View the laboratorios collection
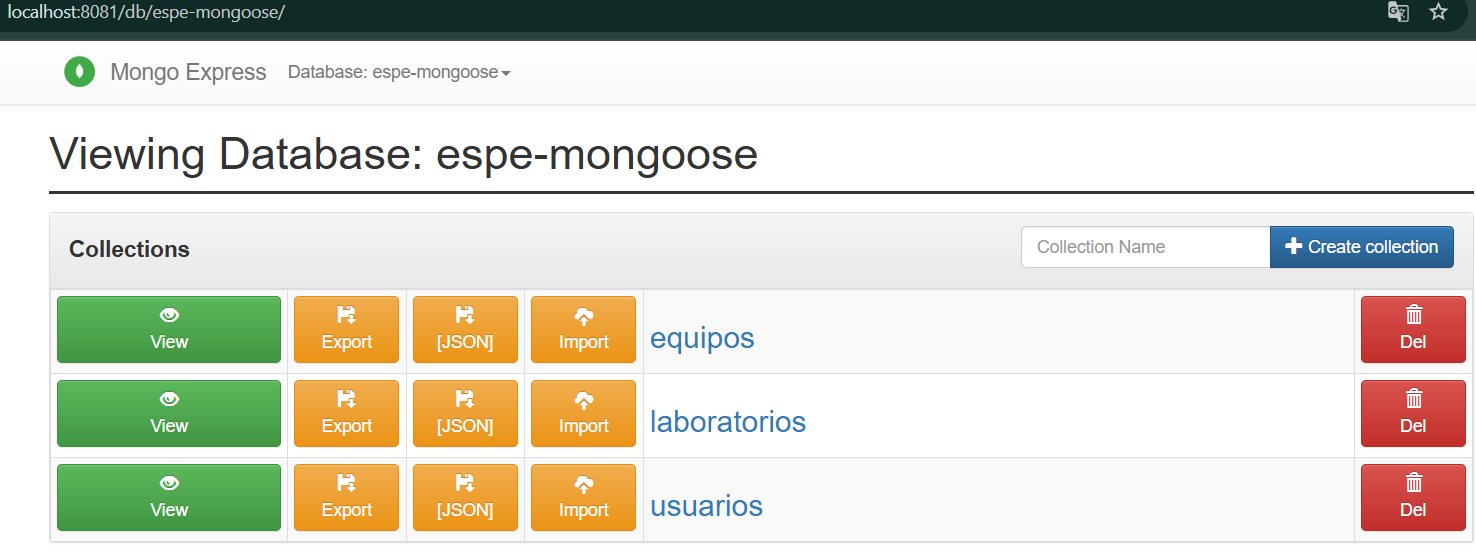Viewport: 1476px width, 559px height. point(169,414)
